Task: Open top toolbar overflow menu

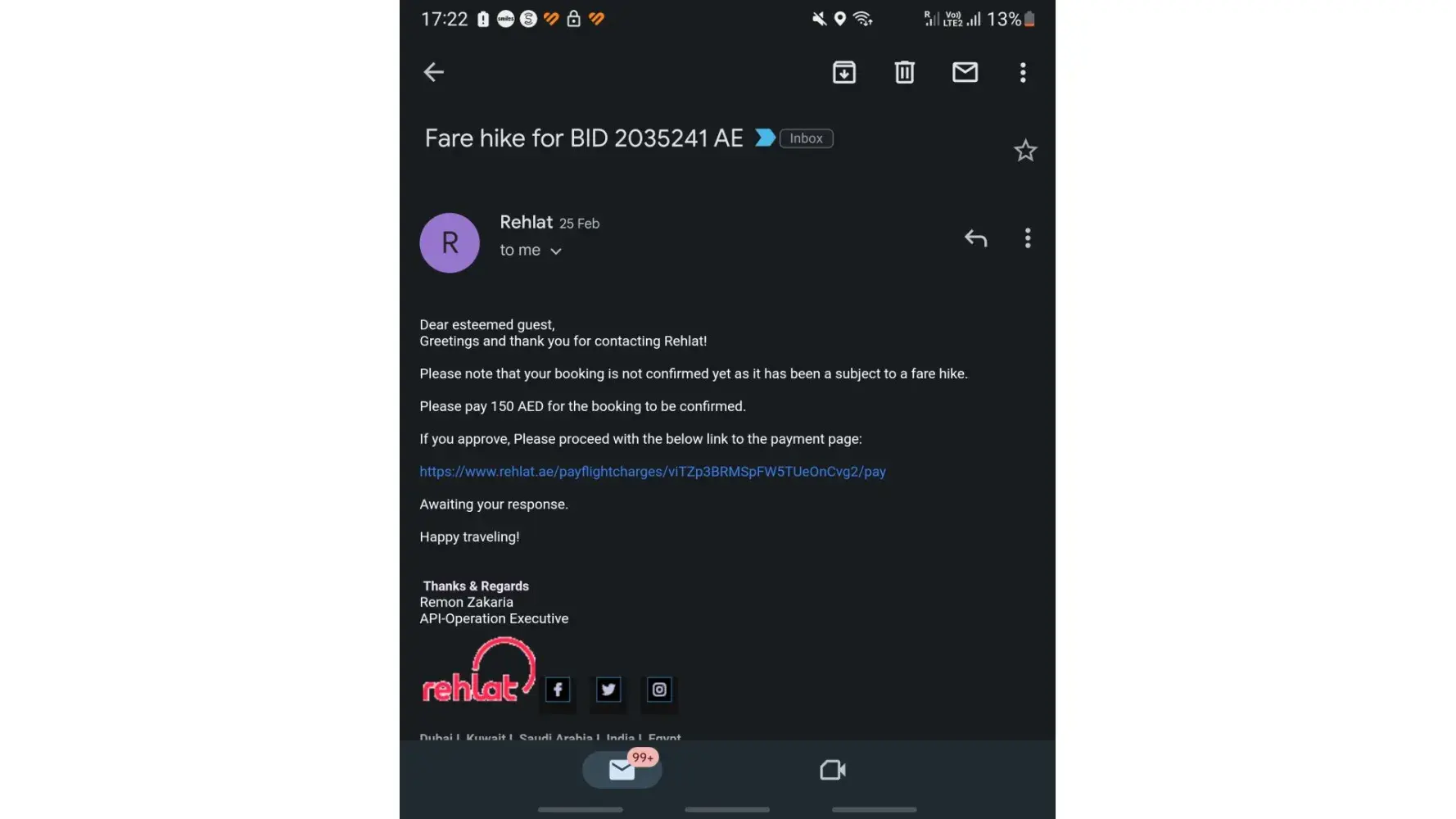Action: [x=1023, y=72]
